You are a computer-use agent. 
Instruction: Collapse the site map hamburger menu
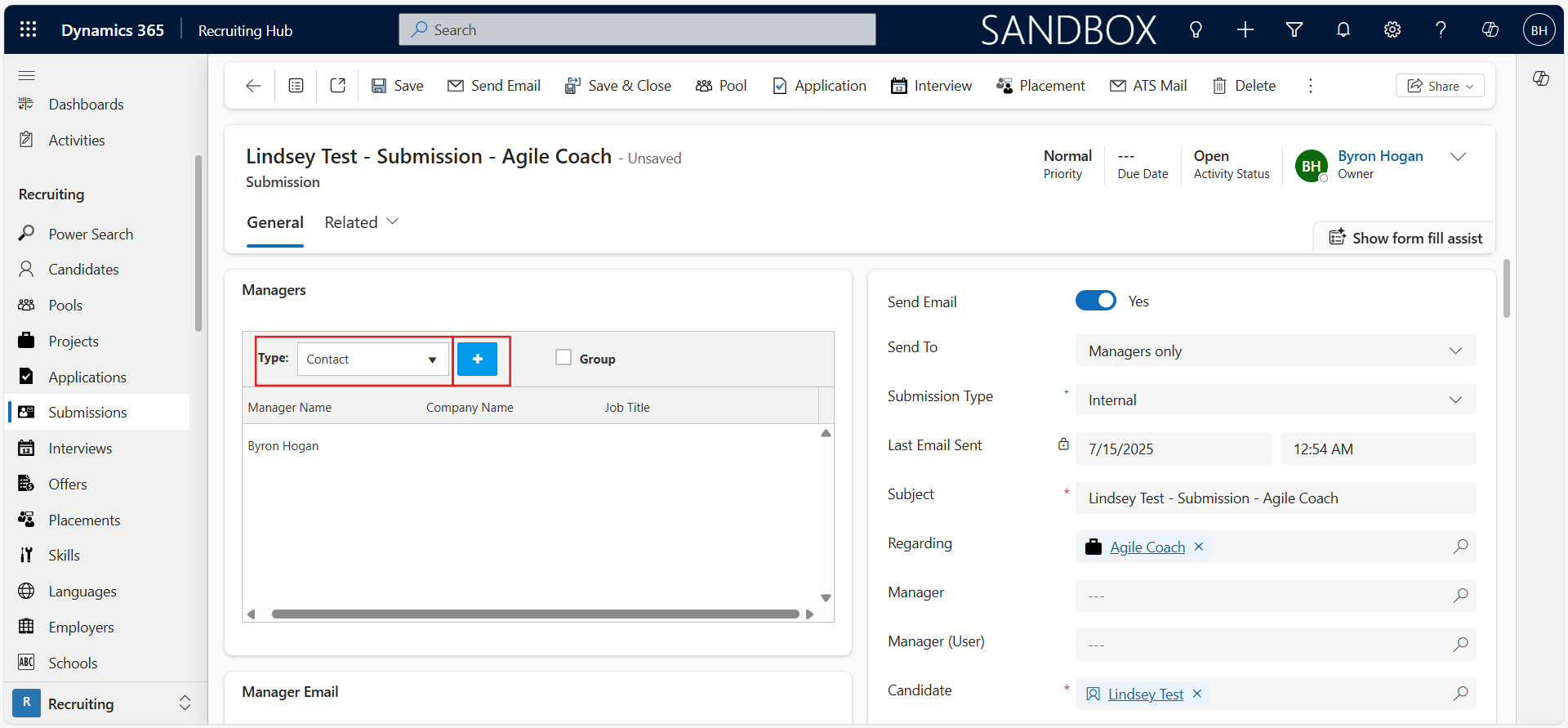point(27,75)
